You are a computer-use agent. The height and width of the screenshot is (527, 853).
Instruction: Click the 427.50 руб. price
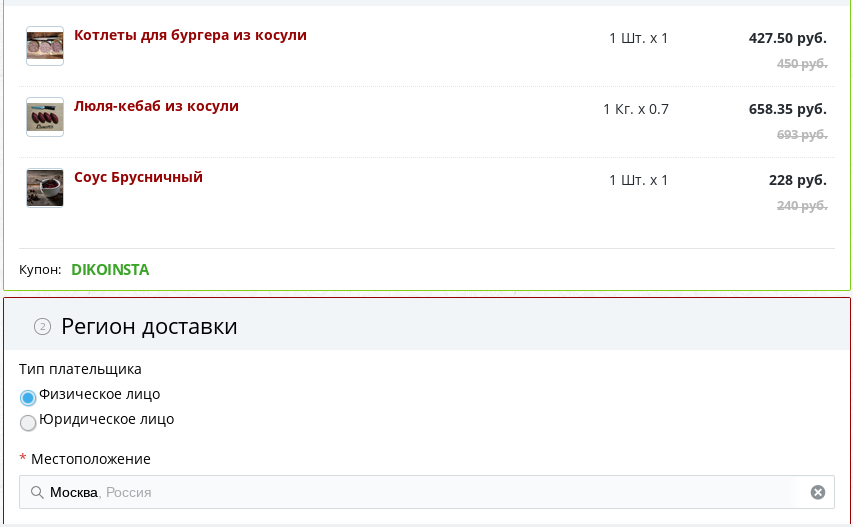(x=787, y=38)
